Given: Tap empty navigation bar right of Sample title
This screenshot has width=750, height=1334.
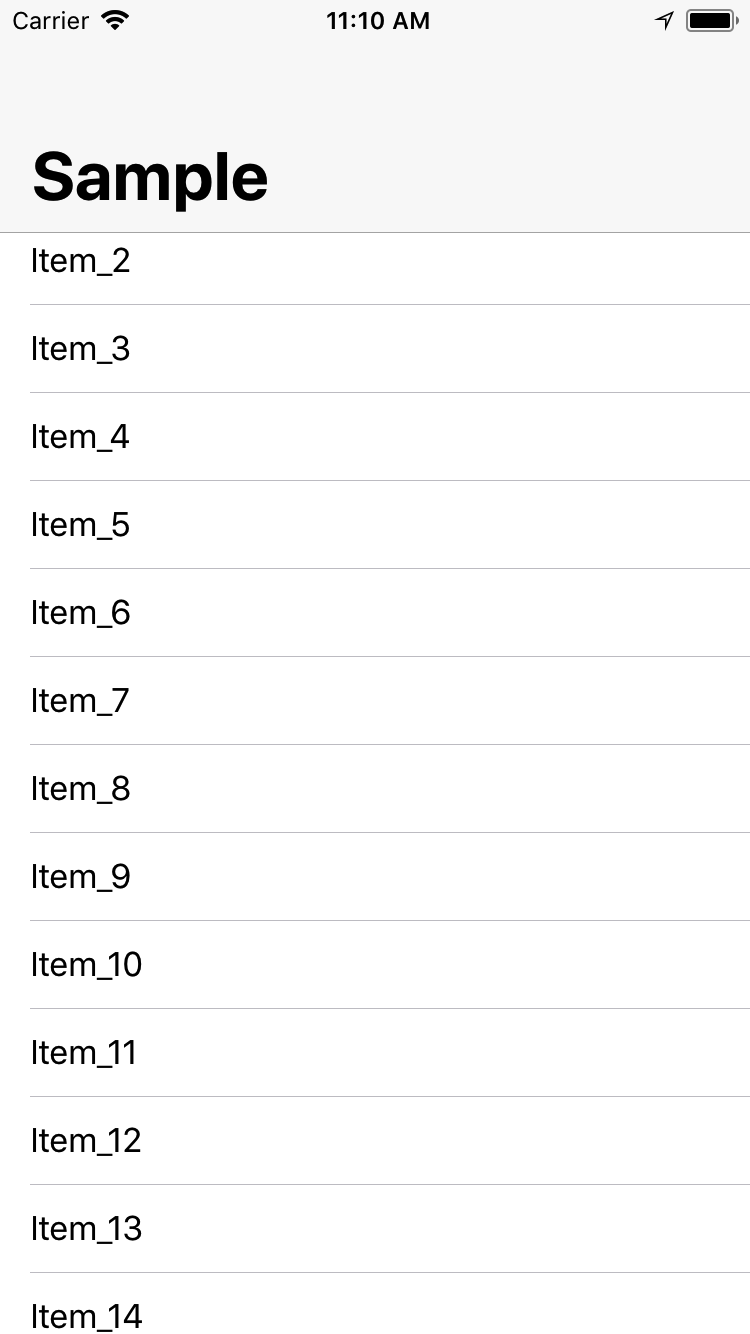Looking at the screenshot, I should [520, 177].
